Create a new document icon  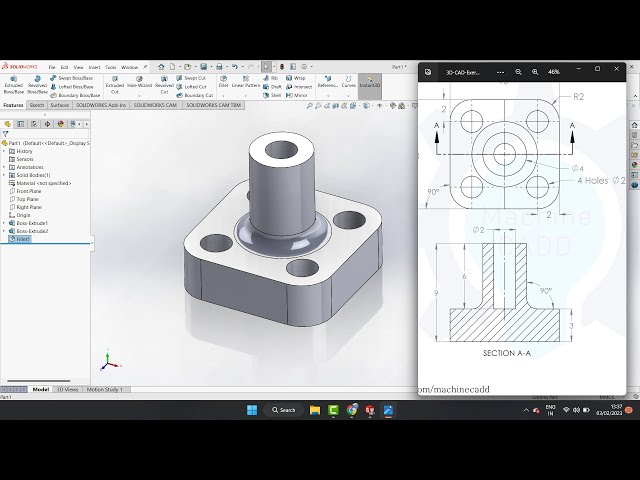pyautogui.click(x=173, y=67)
